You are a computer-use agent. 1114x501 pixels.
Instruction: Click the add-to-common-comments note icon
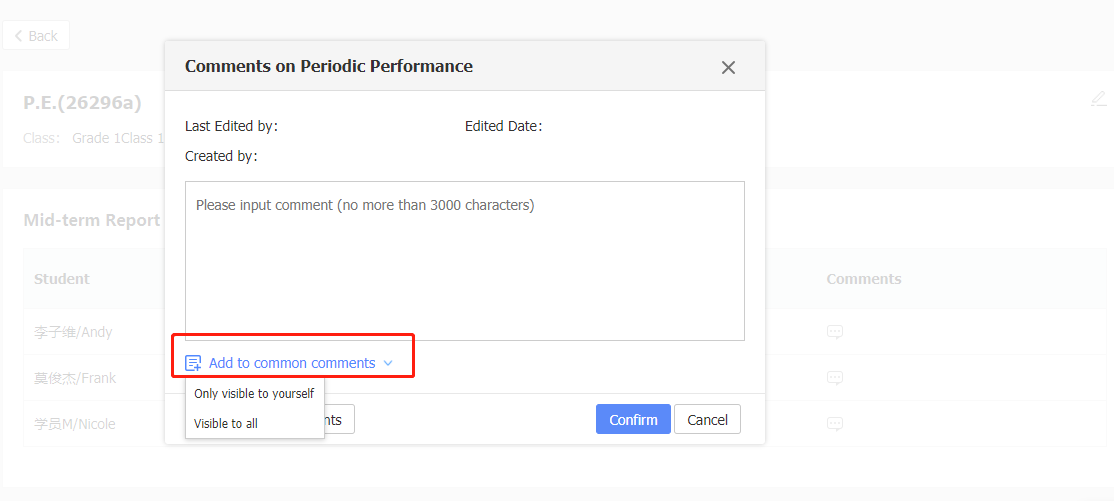(x=193, y=363)
